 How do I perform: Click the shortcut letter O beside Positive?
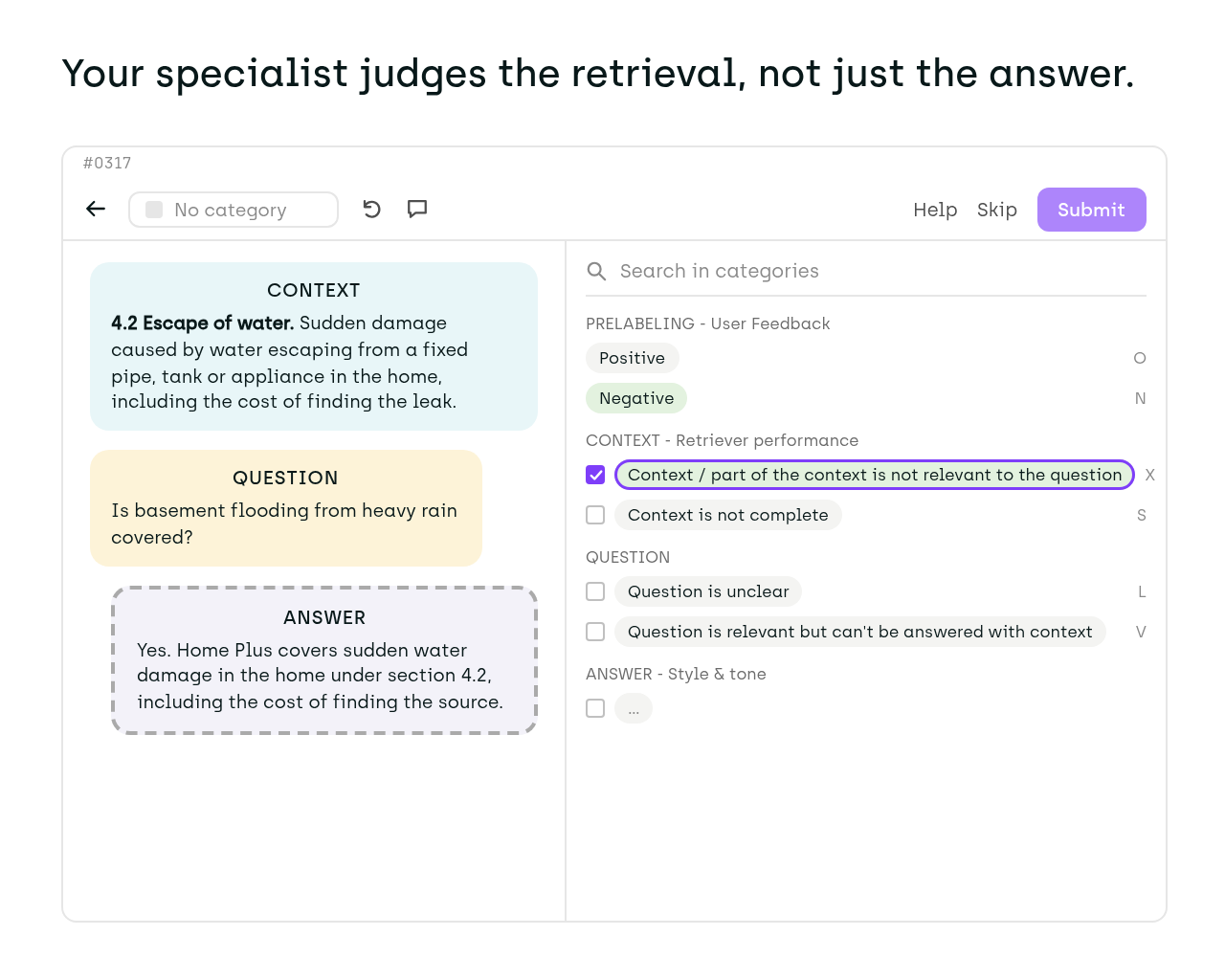(x=1140, y=358)
